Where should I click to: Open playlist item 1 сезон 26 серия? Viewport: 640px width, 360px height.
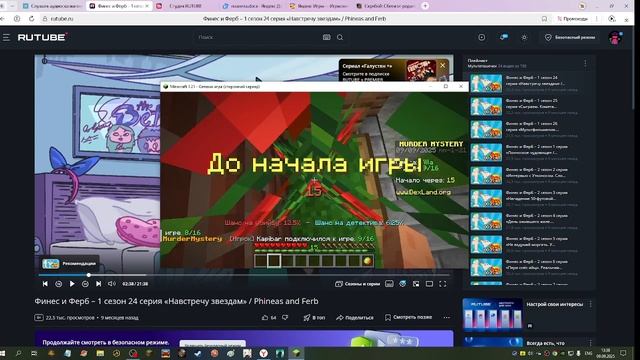click(x=527, y=129)
